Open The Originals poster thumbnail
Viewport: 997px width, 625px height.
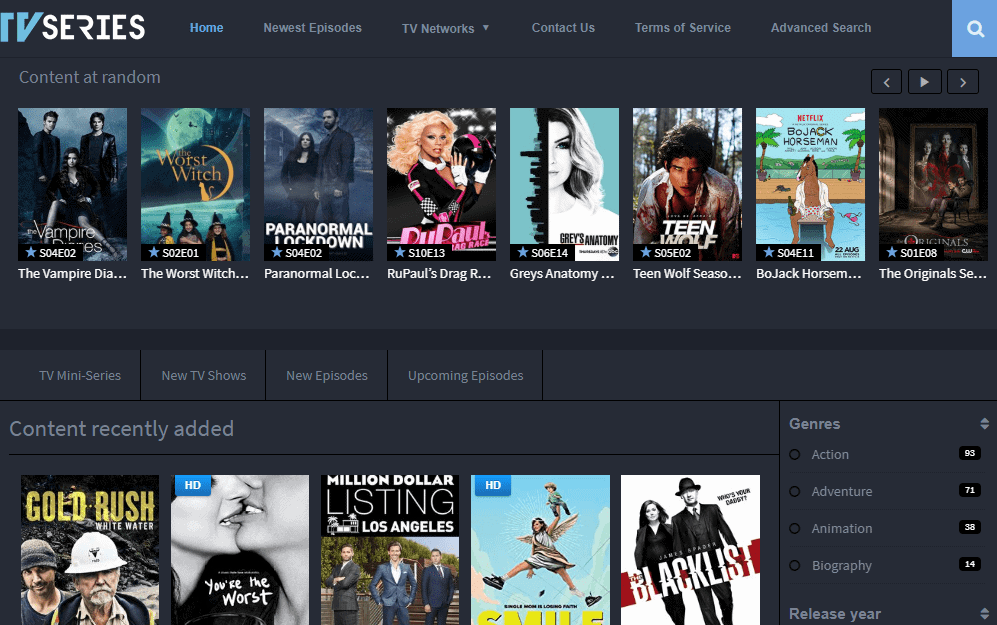coord(933,184)
